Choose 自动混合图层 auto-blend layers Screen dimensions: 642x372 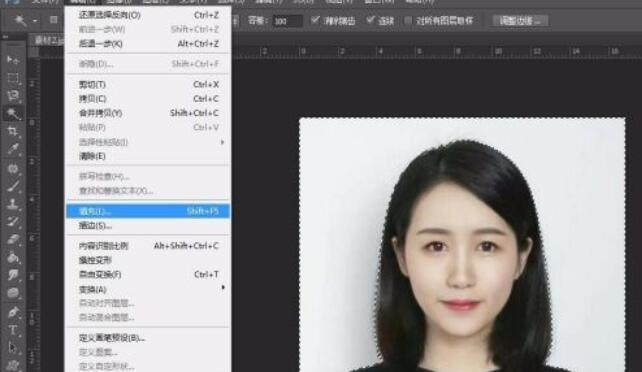[148, 317]
